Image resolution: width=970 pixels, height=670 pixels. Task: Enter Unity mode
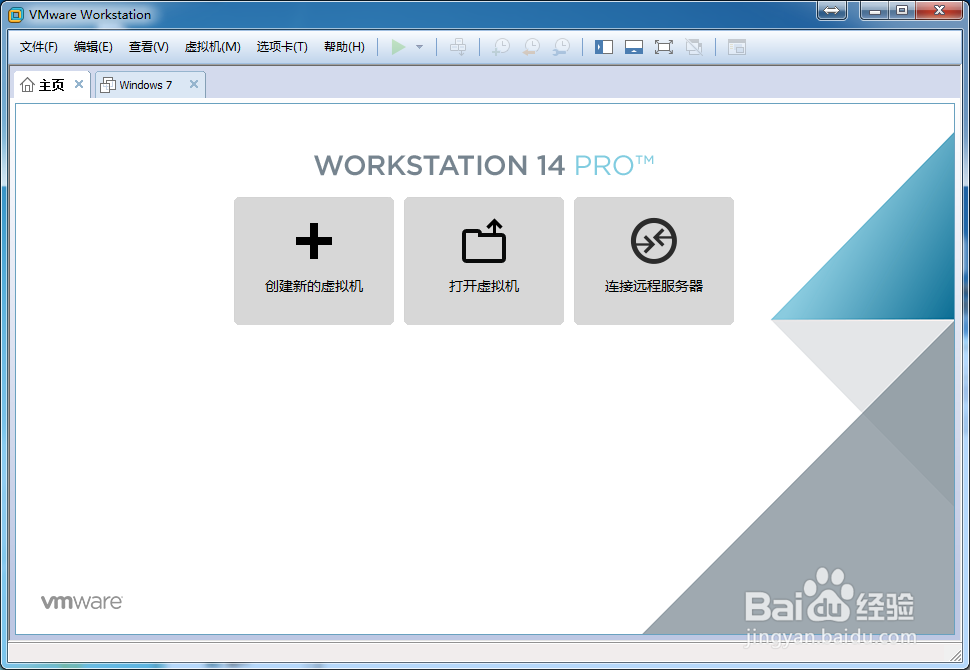693,46
